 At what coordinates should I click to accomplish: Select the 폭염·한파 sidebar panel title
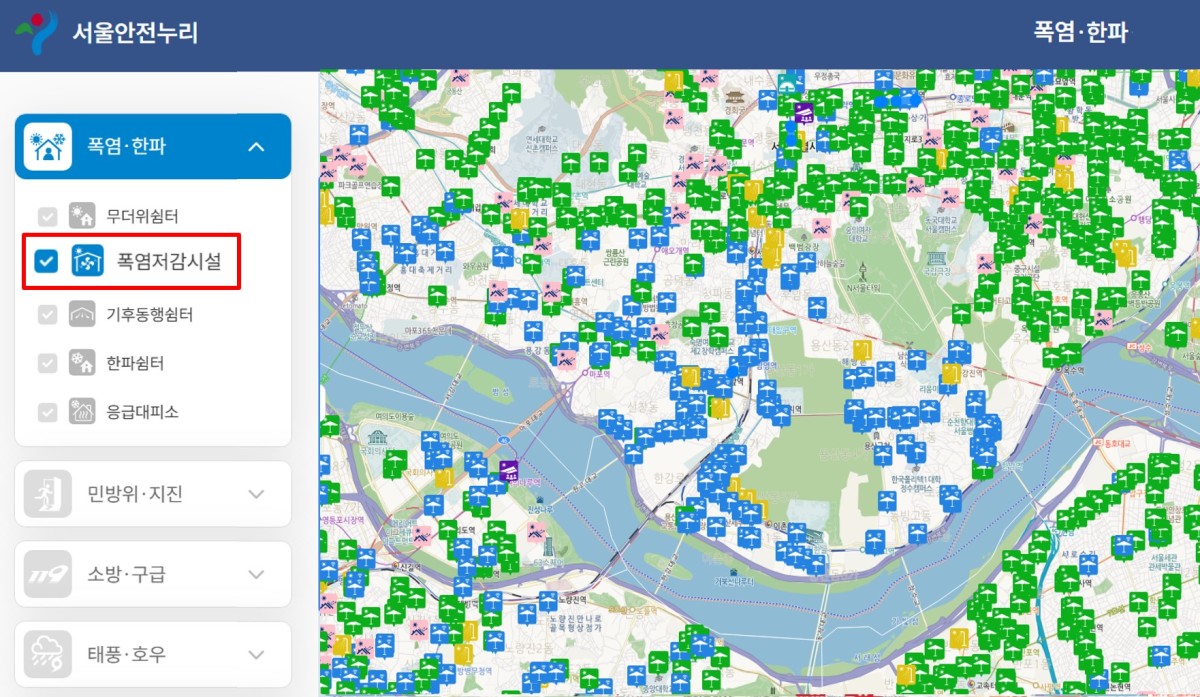pyautogui.click(x=126, y=147)
